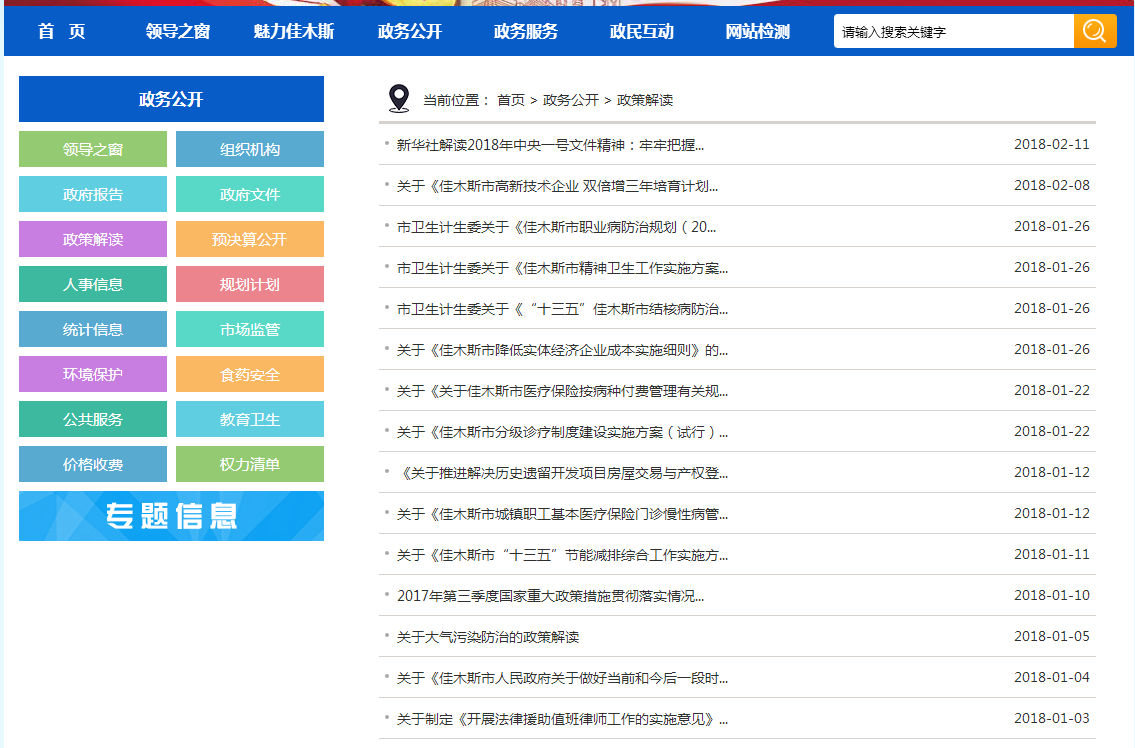Select 网站检测 in the top menu
Screen dimensions: 1135x748
click(x=758, y=32)
